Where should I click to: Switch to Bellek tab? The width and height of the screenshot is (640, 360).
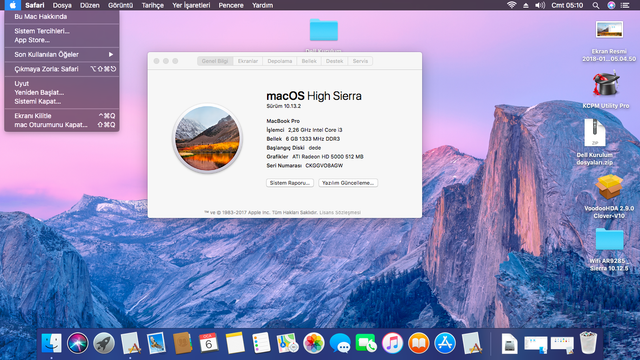click(309, 61)
